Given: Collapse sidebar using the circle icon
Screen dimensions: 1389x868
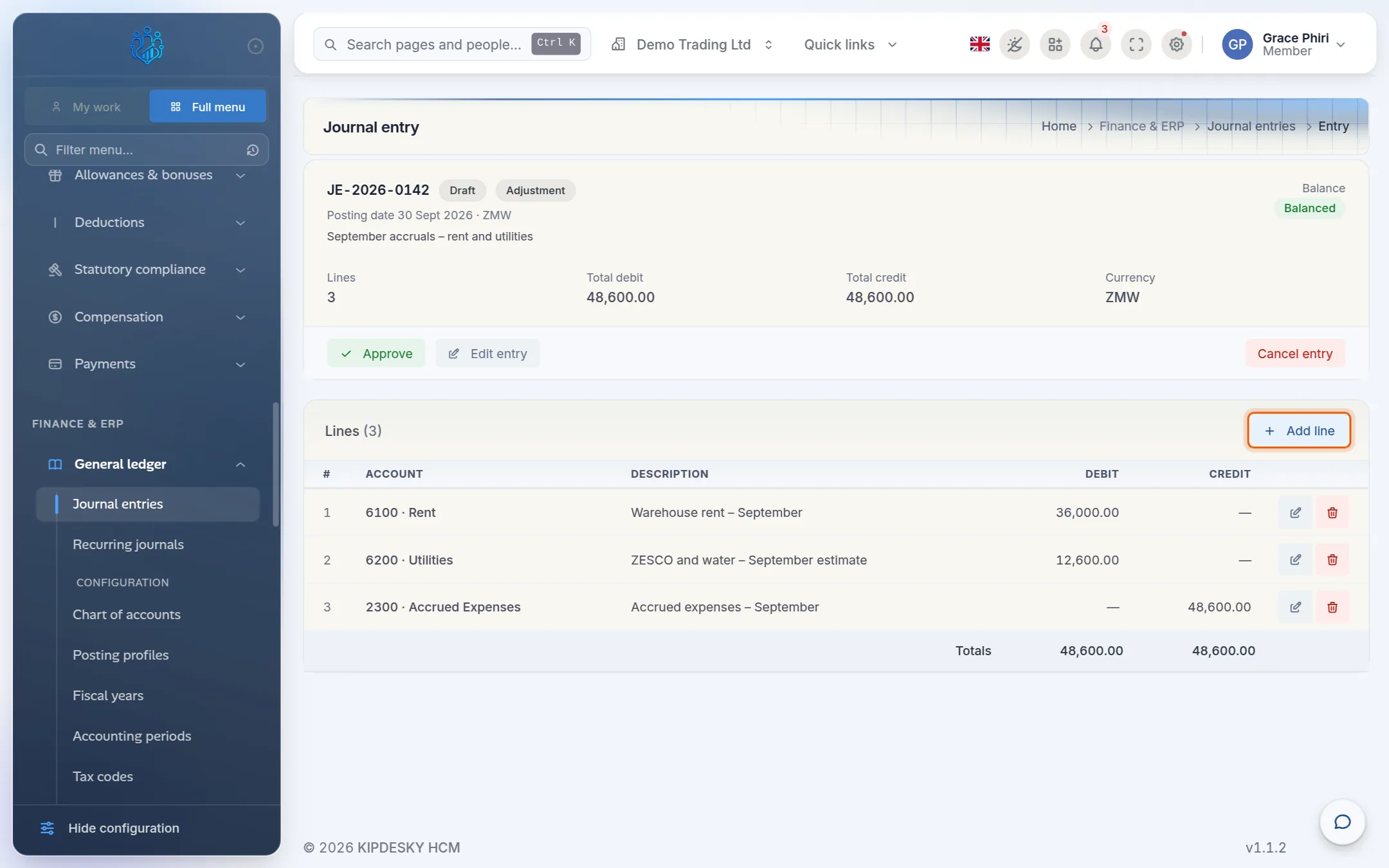Looking at the screenshot, I should coord(255,46).
